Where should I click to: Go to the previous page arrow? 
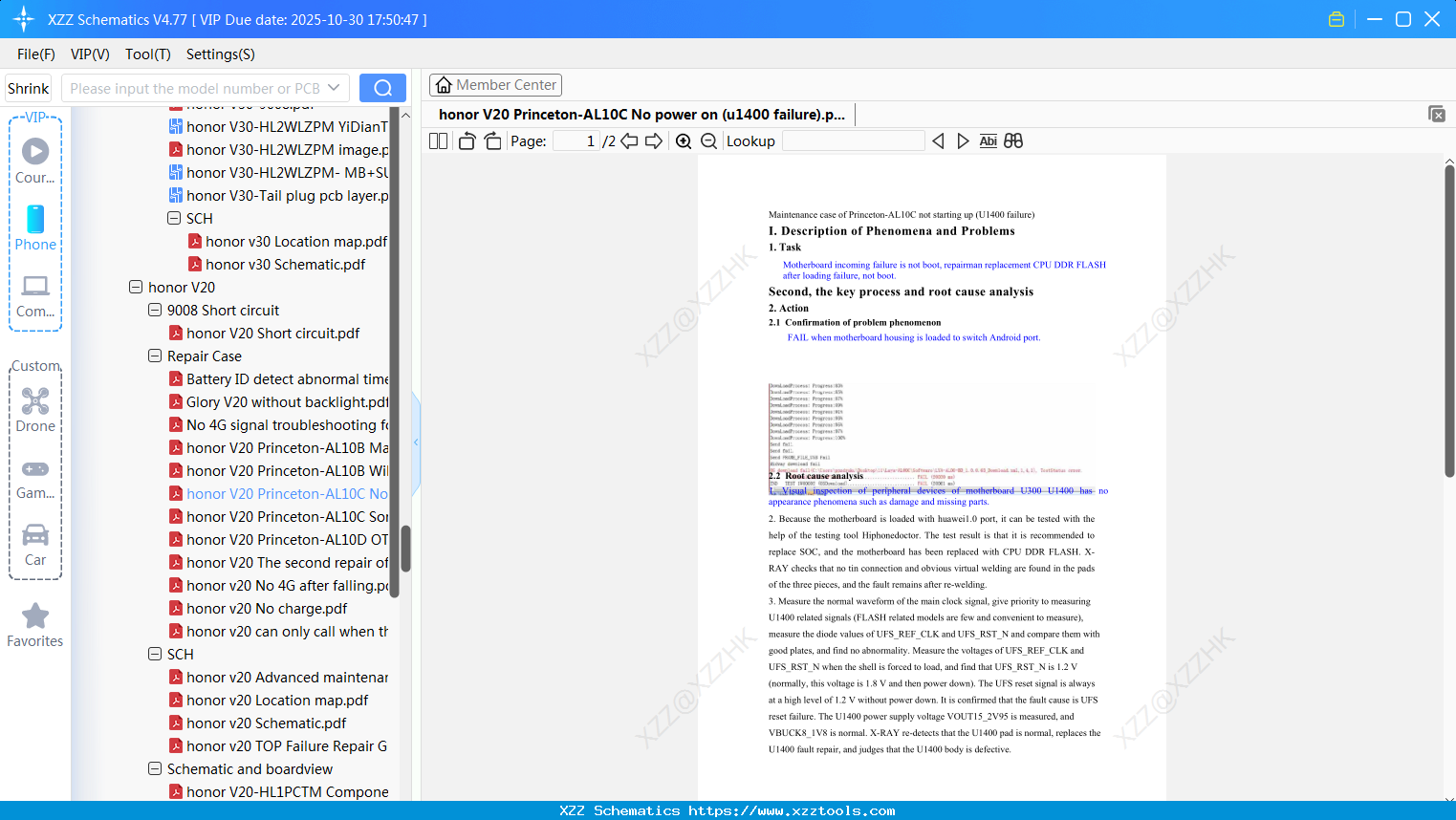(x=629, y=141)
